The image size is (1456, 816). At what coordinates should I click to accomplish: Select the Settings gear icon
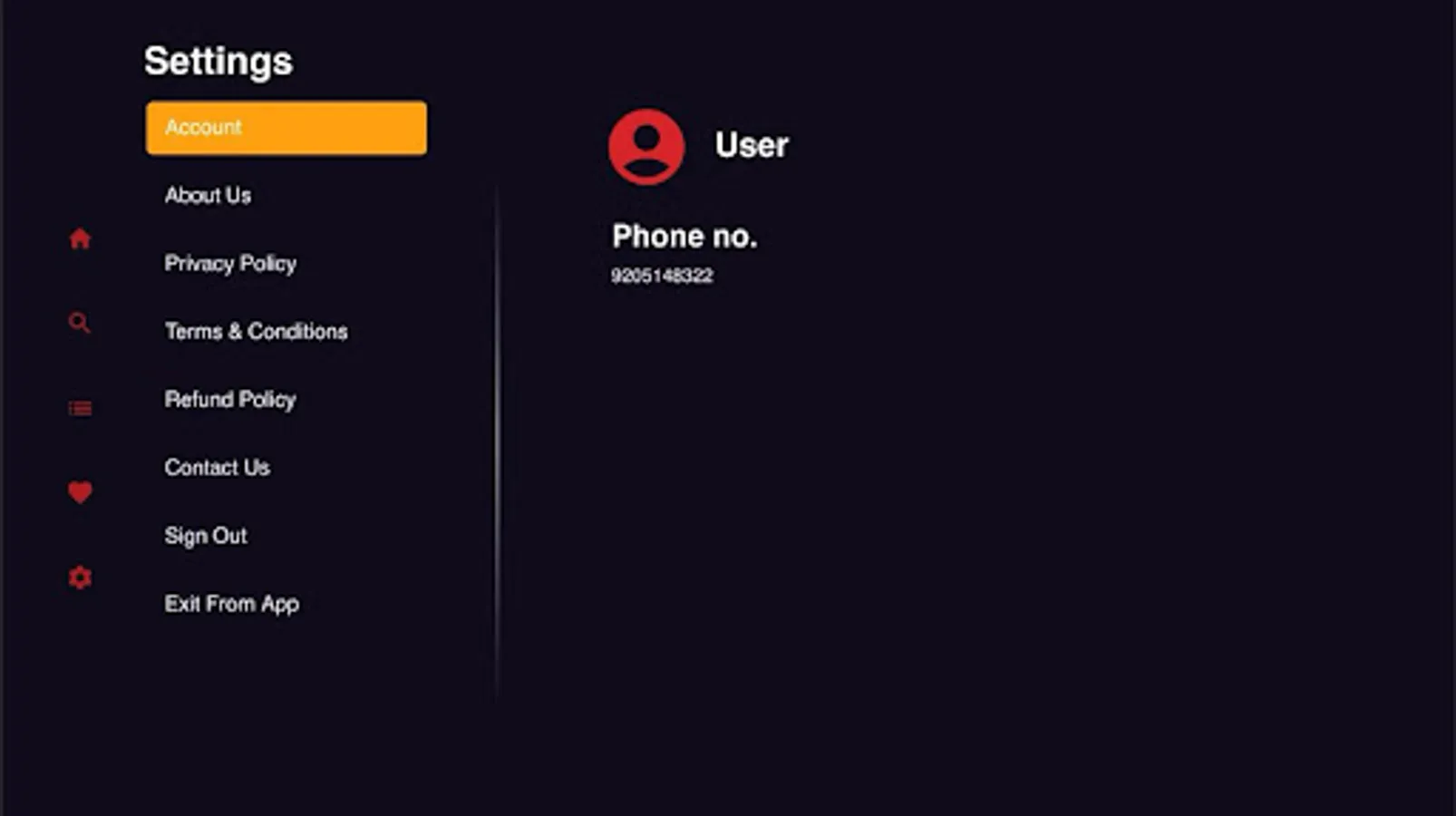[x=80, y=578]
